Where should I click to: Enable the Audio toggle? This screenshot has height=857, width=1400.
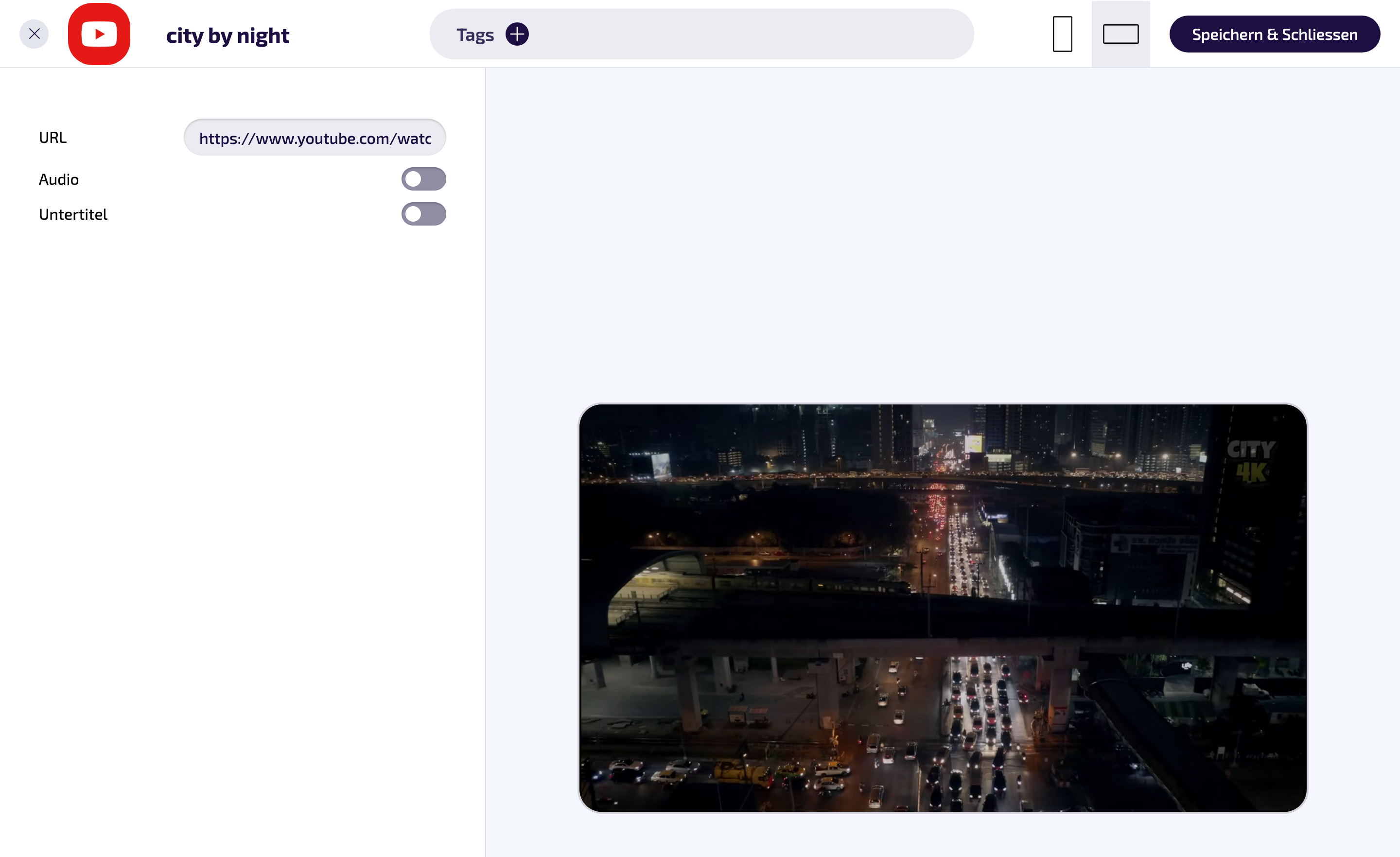click(424, 179)
